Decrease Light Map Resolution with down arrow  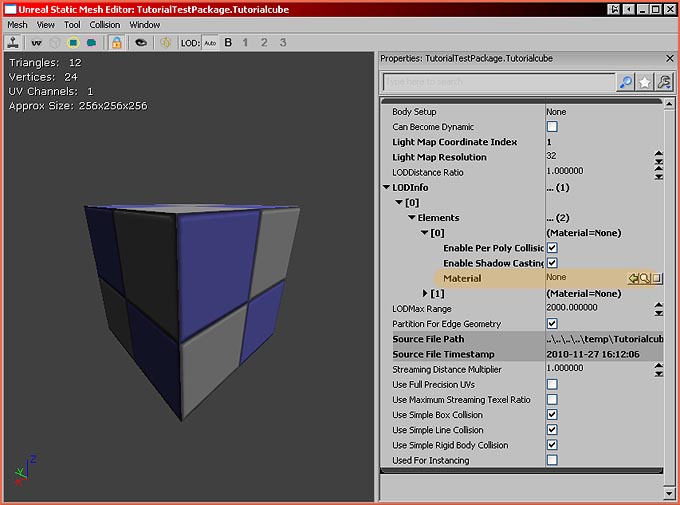(x=659, y=161)
